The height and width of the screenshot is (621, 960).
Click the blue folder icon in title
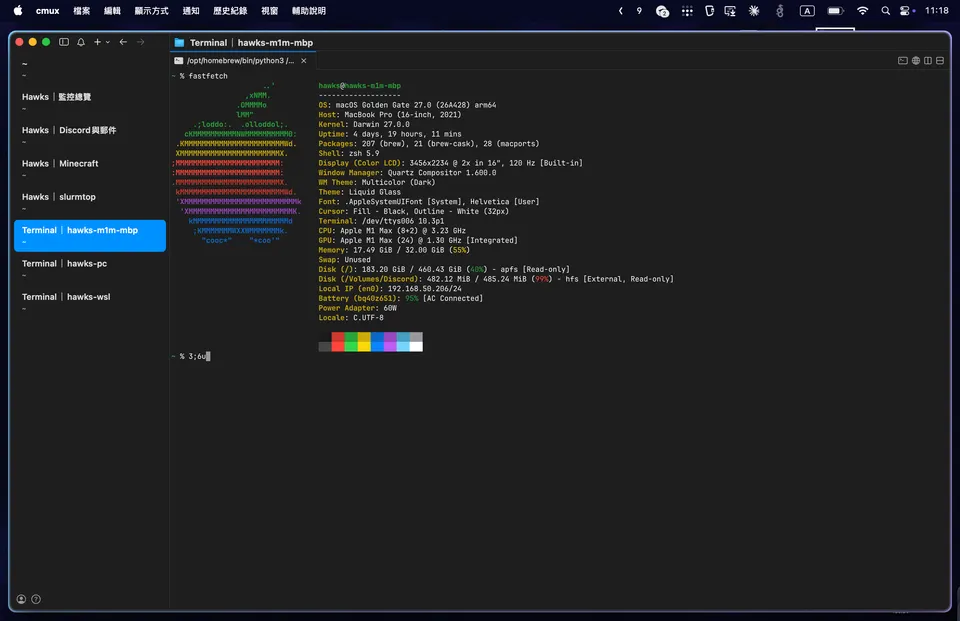(179, 42)
